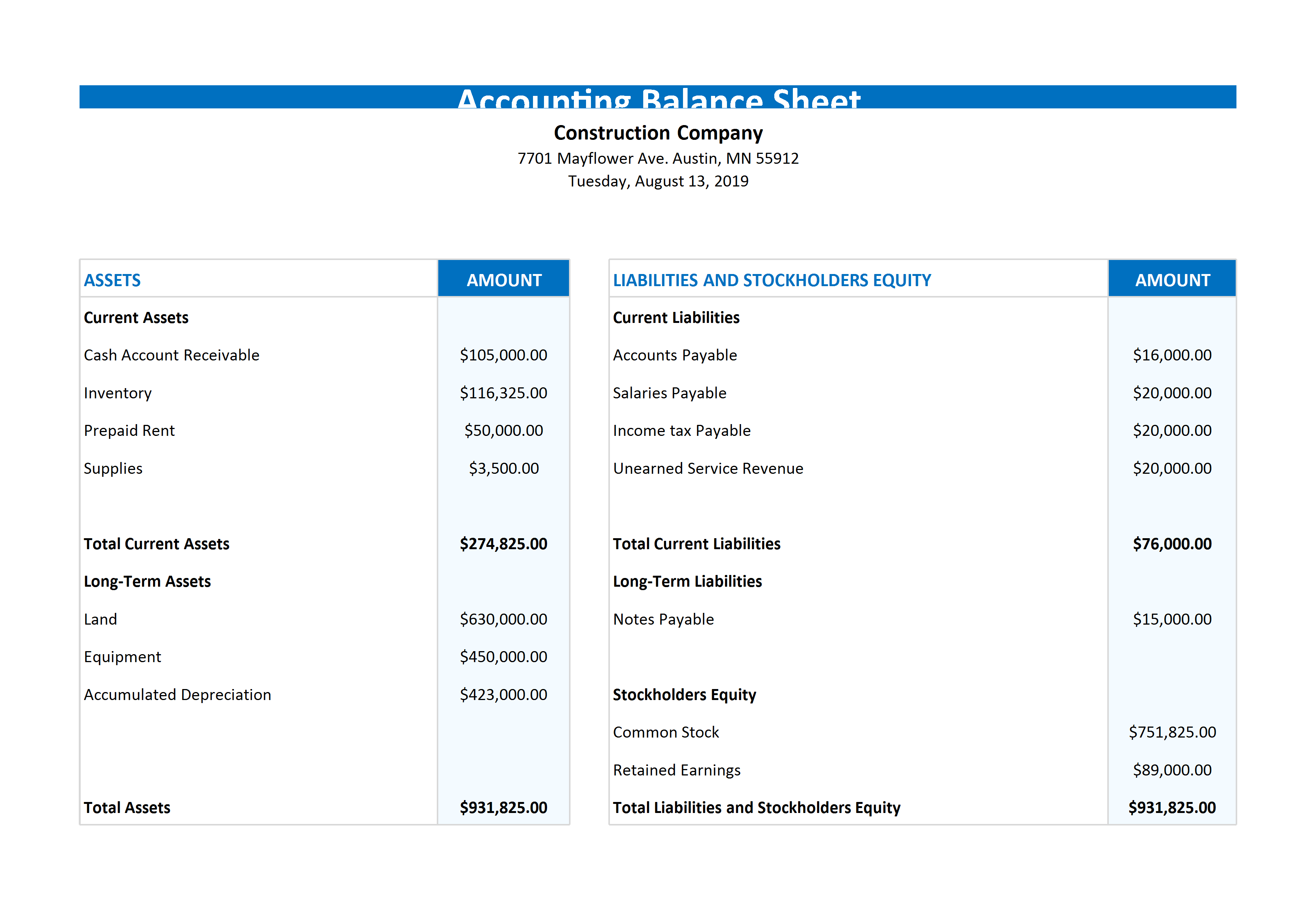Click the 'Salaries Payable' row label
Screen dimensions: 1316x910
point(670,393)
